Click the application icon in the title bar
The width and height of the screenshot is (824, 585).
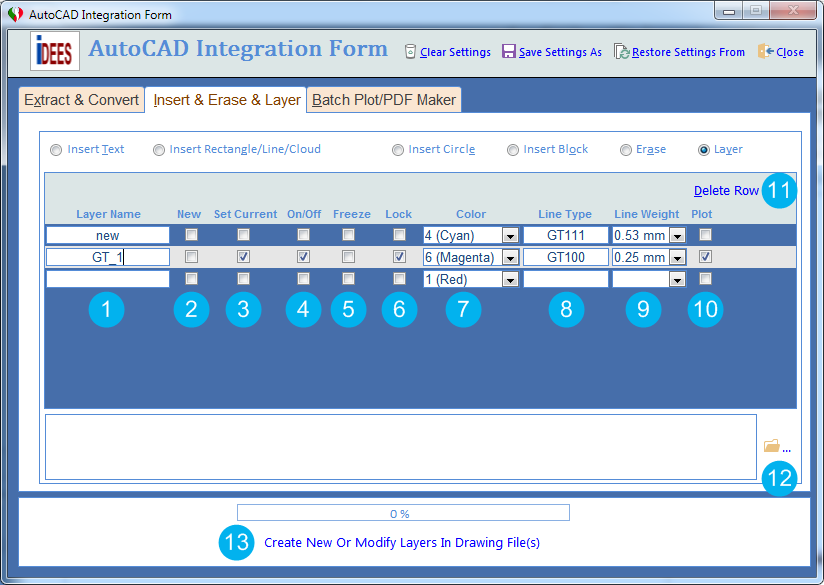tap(15, 14)
